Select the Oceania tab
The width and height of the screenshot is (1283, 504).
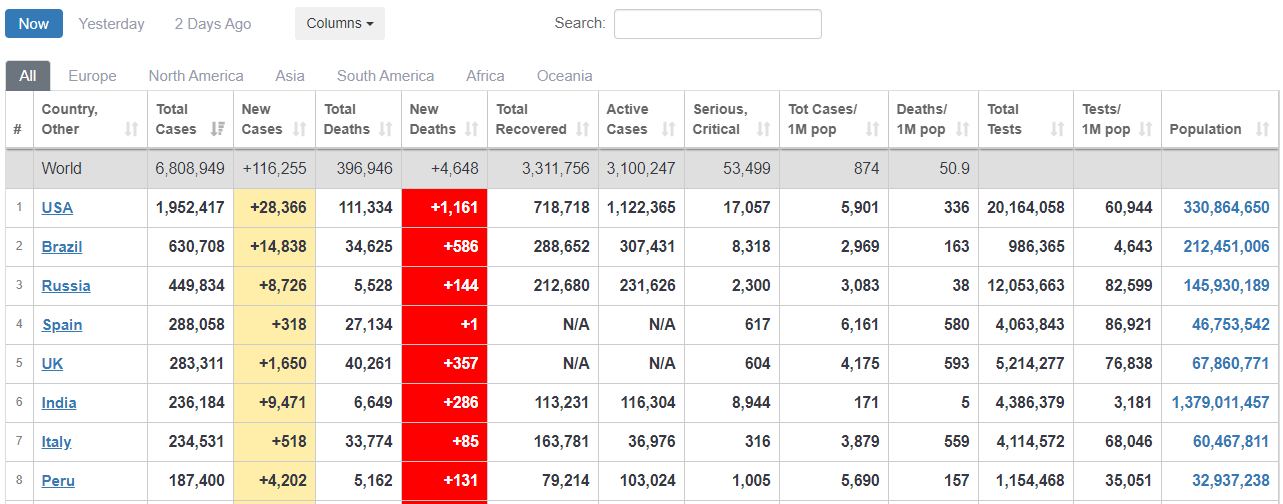[564, 76]
